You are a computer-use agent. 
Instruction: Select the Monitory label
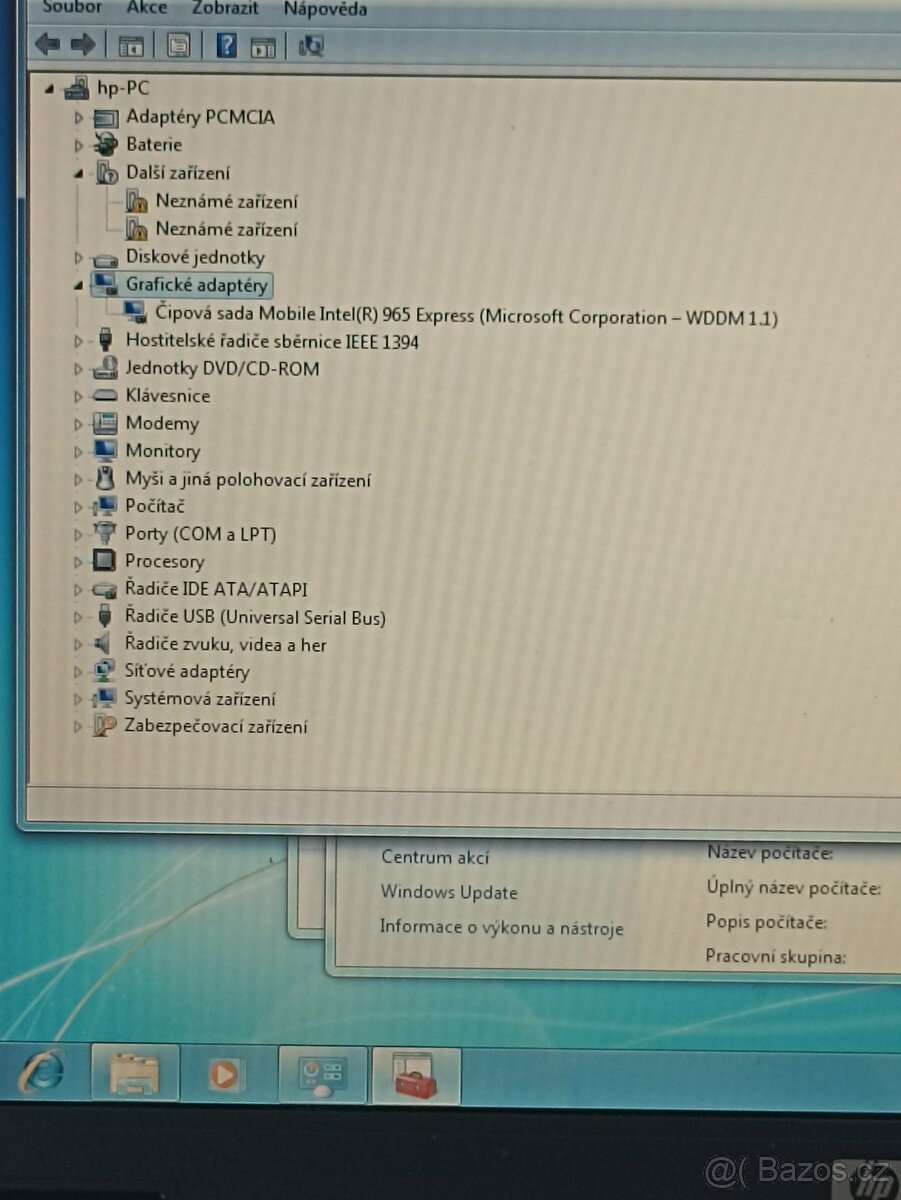163,451
